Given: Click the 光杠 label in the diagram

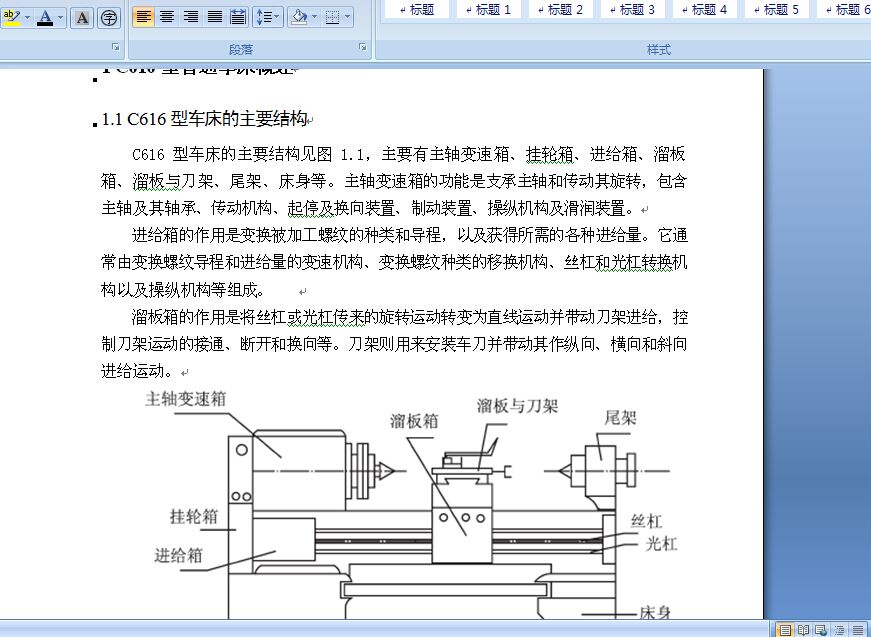Looking at the screenshot, I should 661,543.
